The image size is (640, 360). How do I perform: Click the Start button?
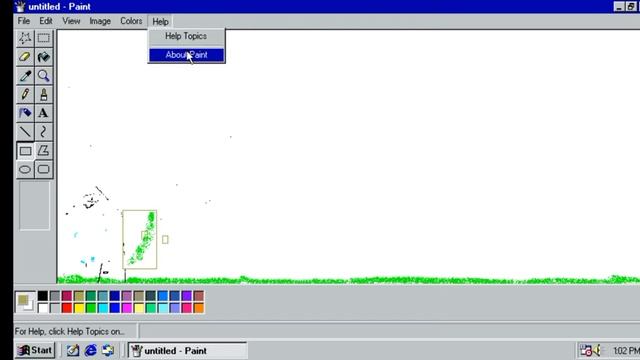[x=35, y=350]
